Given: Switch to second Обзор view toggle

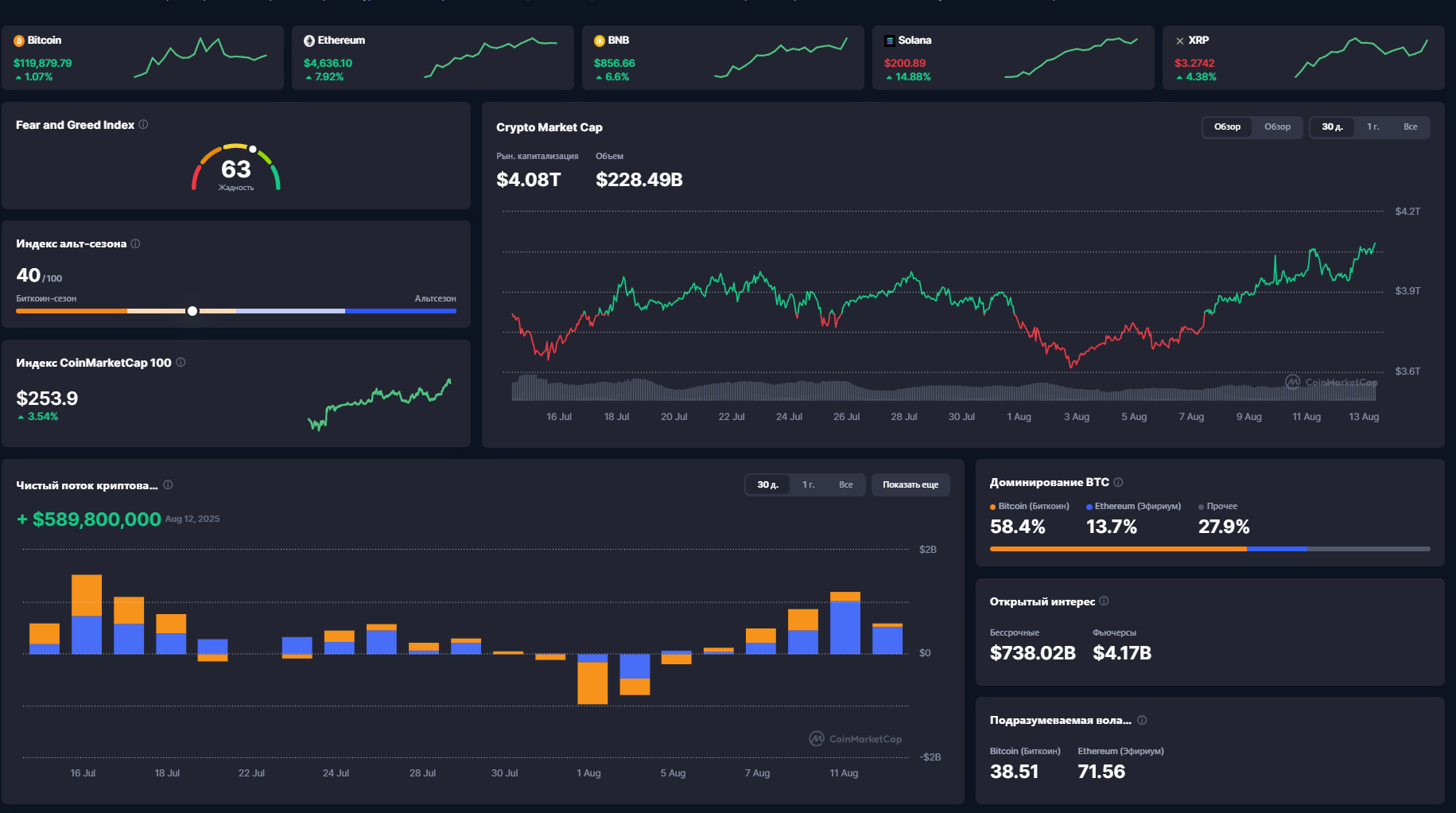Looking at the screenshot, I should point(1277,127).
